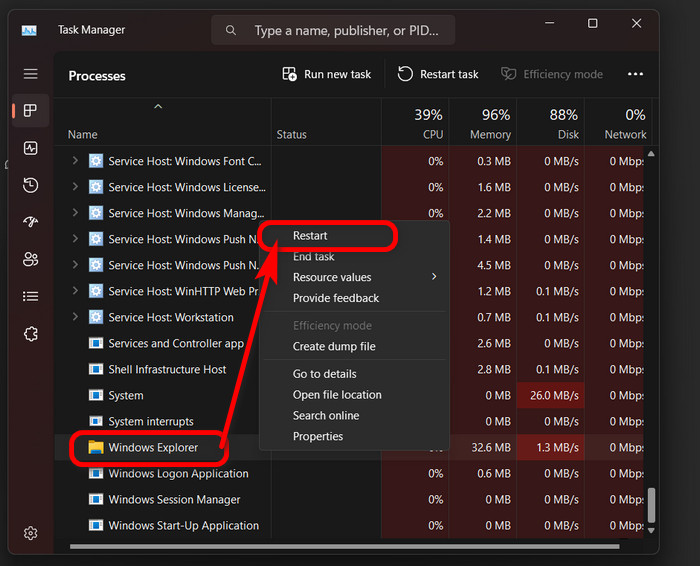Click the Windows Logon Application icon

pyautogui.click(x=96, y=473)
